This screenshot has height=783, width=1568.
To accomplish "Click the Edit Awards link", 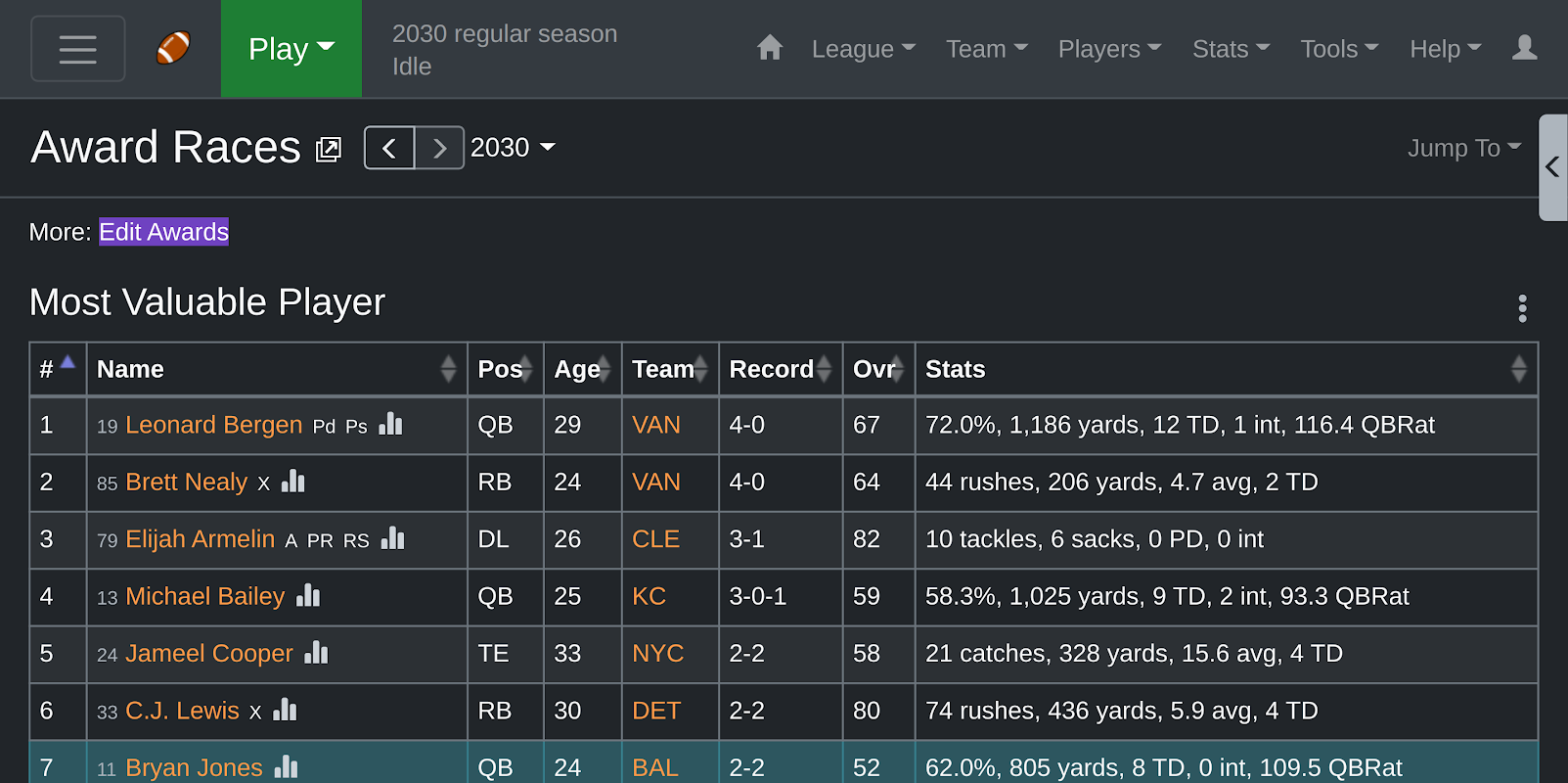I will pyautogui.click(x=163, y=232).
